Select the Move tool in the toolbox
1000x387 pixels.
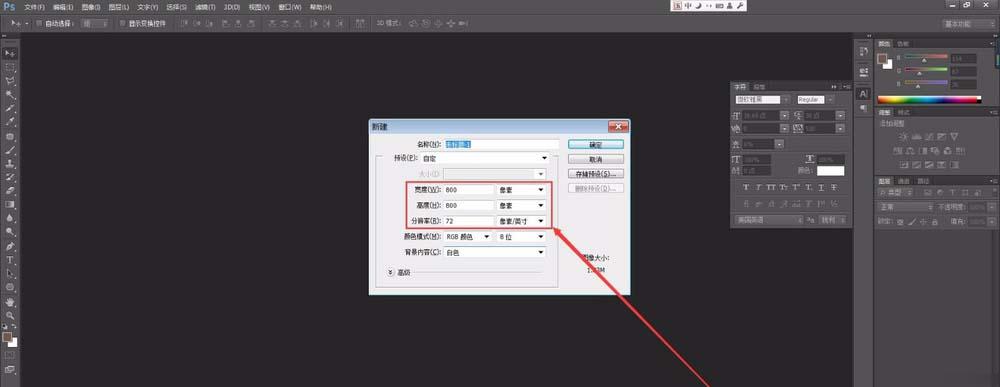tap(10, 54)
